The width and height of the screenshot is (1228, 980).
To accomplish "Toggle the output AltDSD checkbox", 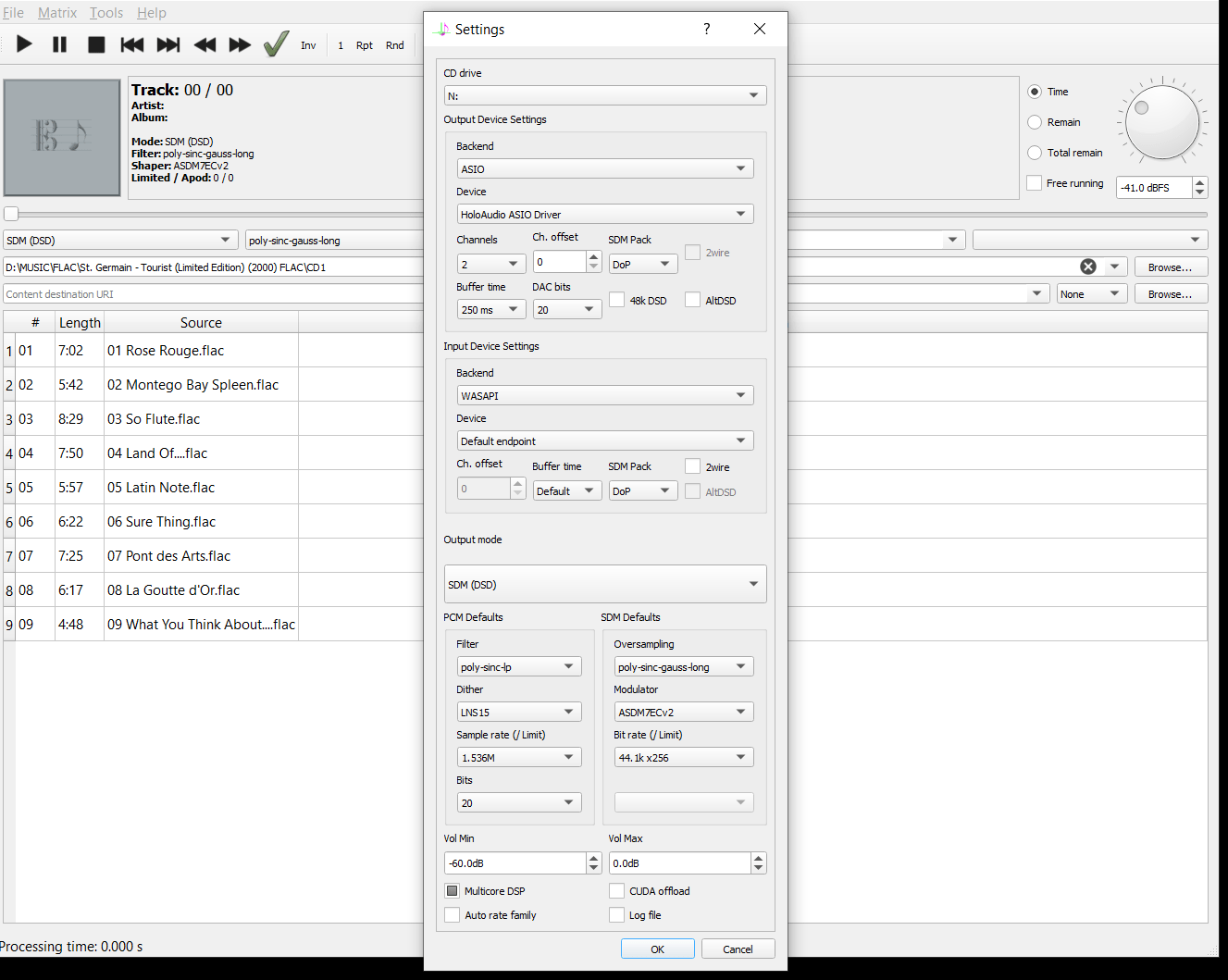I will [692, 299].
